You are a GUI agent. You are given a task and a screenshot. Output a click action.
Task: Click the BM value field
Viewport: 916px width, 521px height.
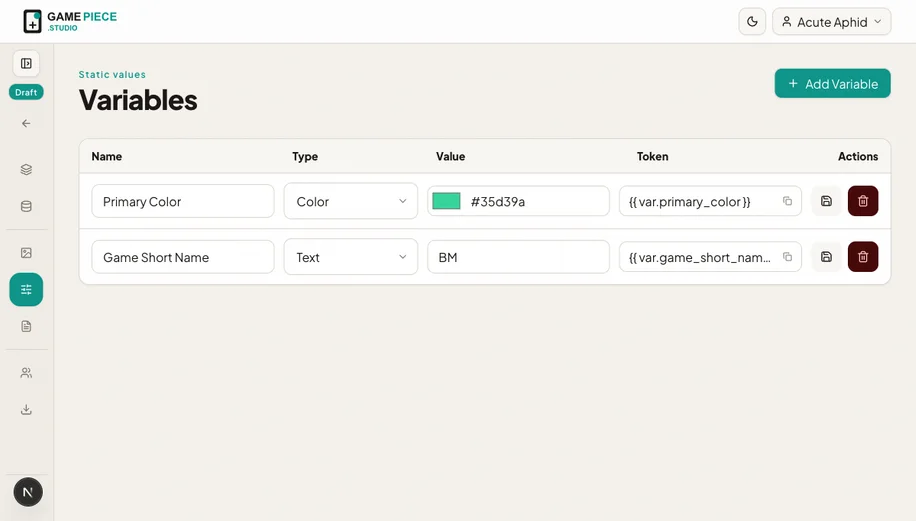coord(518,256)
